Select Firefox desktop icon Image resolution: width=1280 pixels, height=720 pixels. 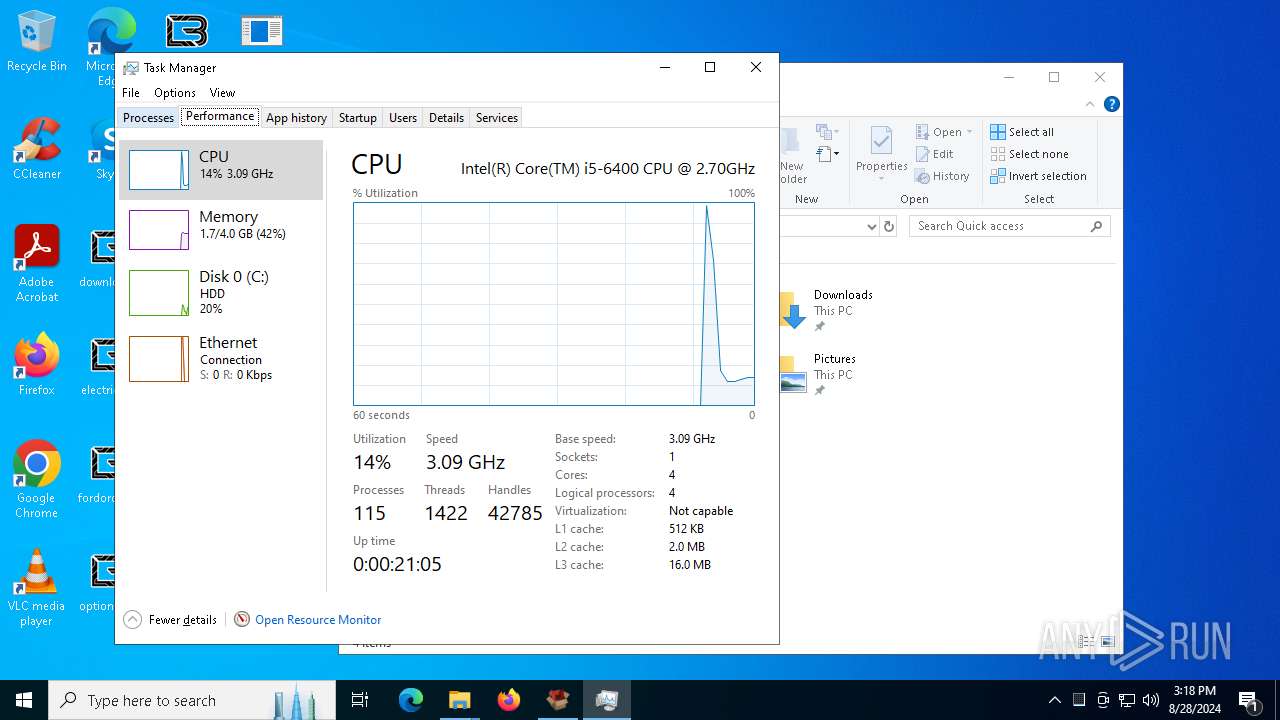(x=37, y=366)
